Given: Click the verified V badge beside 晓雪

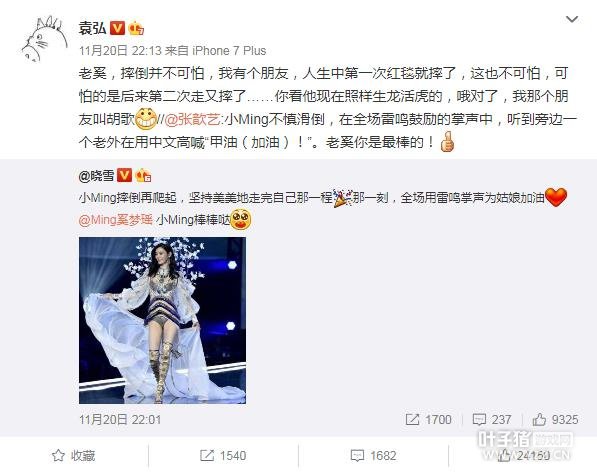Looking at the screenshot, I should (x=124, y=175).
